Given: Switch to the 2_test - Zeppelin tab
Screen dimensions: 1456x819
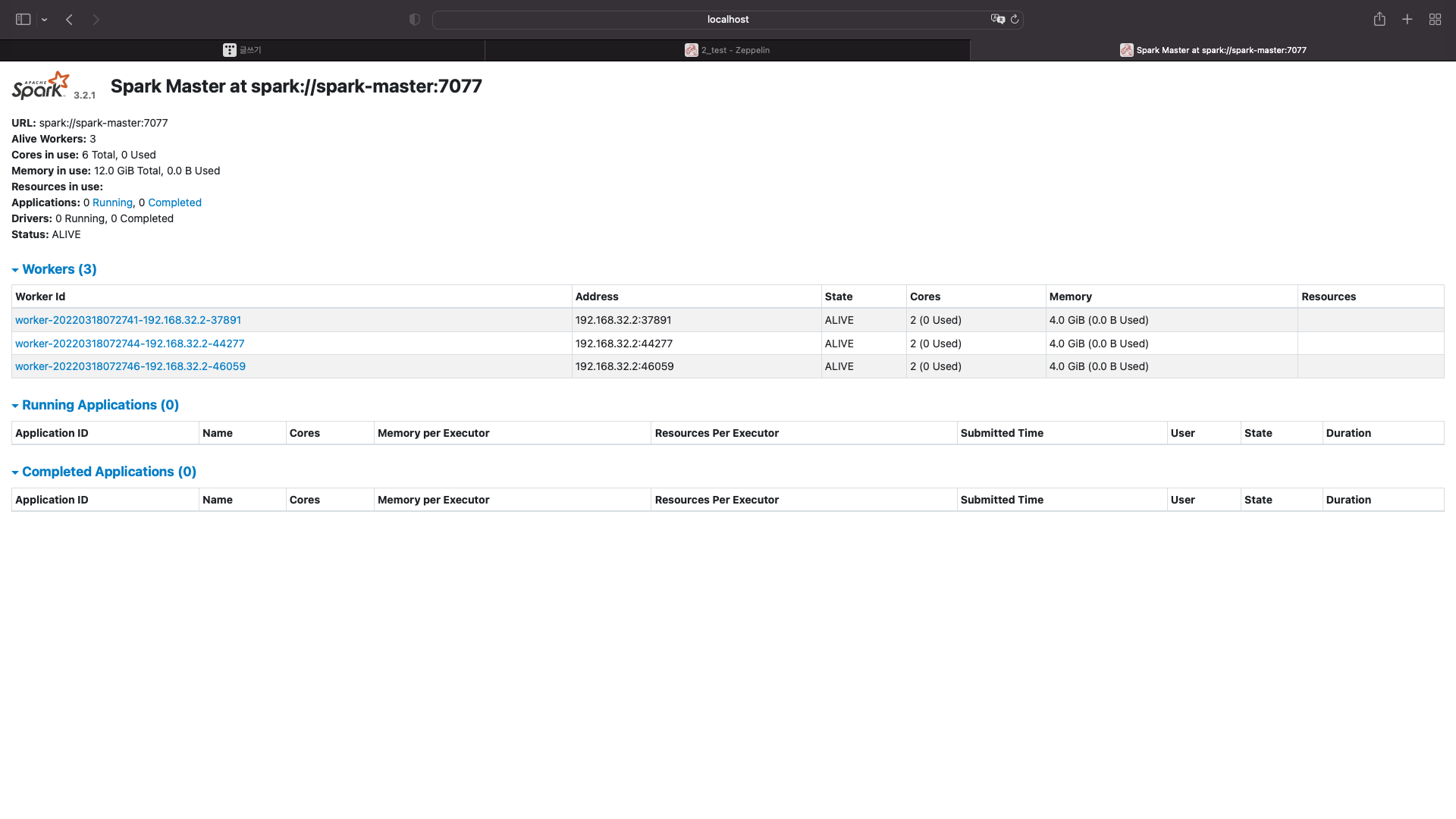Looking at the screenshot, I should [727, 50].
